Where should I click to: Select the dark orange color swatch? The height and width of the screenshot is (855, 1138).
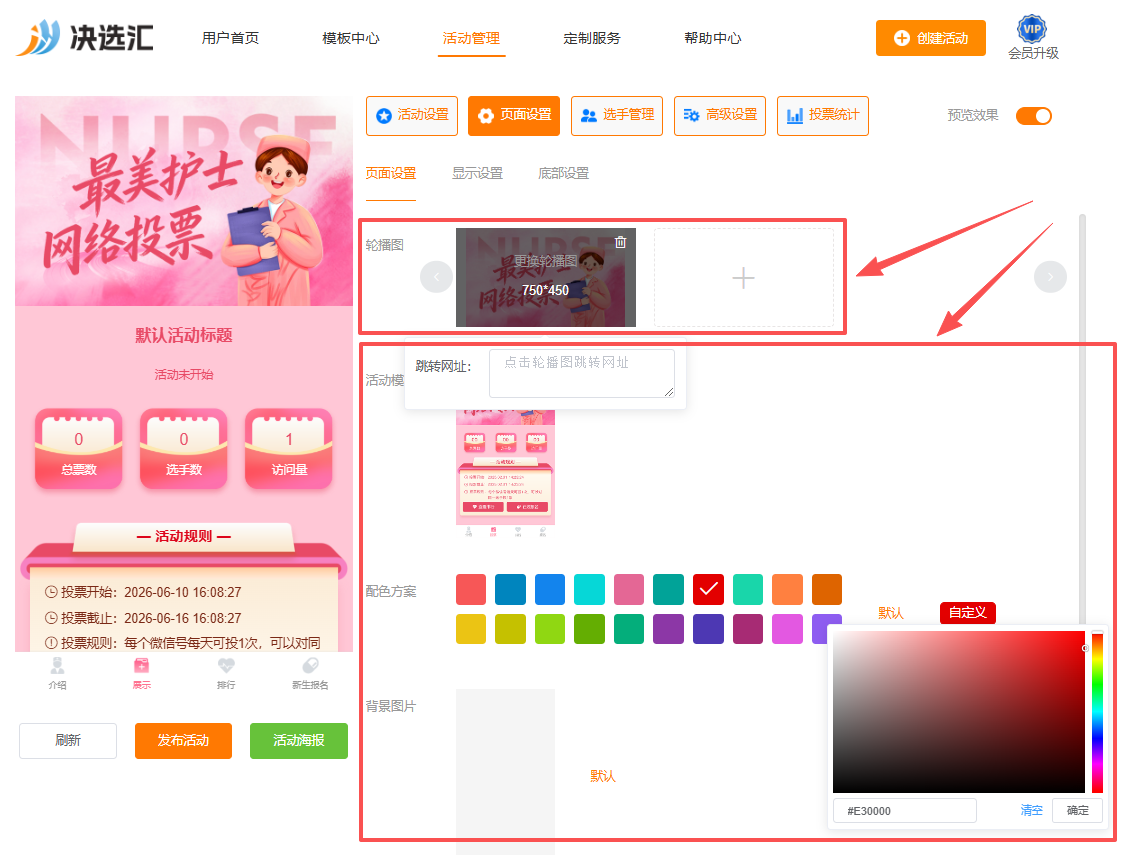click(x=827, y=589)
